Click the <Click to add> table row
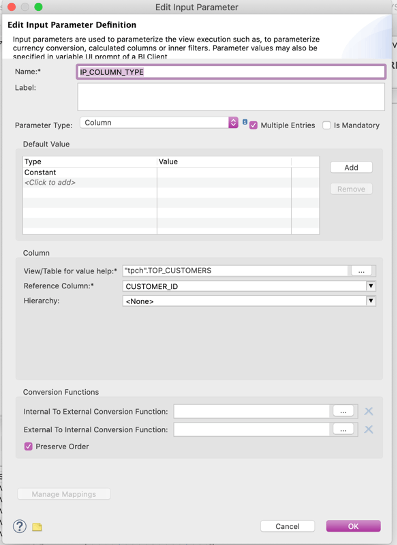The height and width of the screenshot is (545, 397). point(171,182)
